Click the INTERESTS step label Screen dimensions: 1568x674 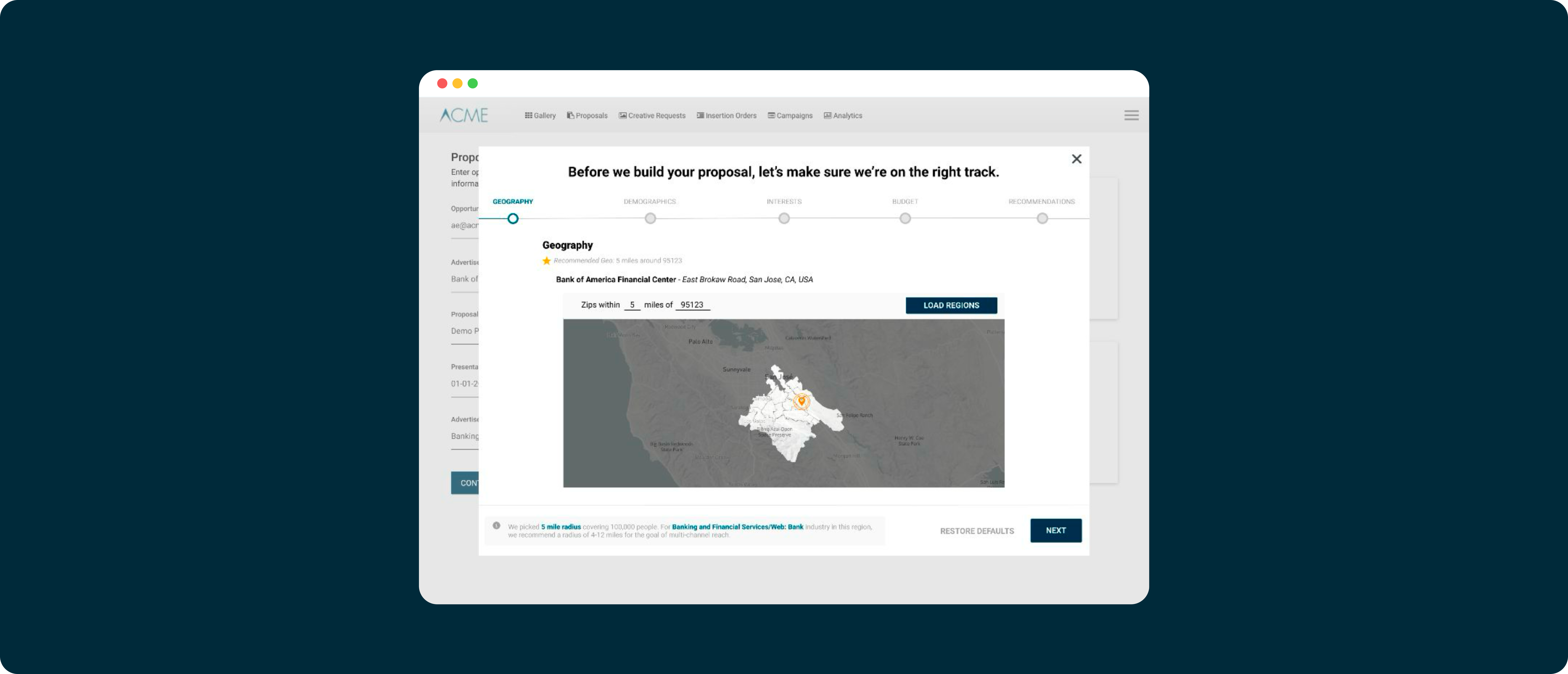pos(784,202)
